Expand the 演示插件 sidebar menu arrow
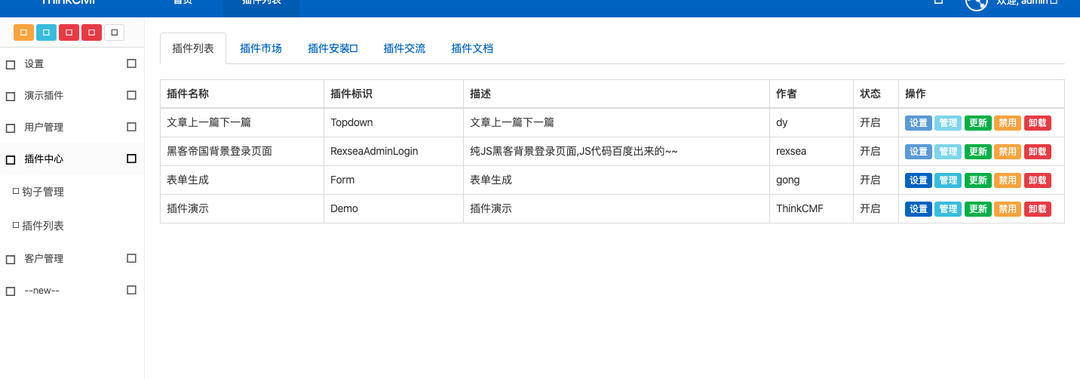The image size is (1080, 379). (x=132, y=95)
